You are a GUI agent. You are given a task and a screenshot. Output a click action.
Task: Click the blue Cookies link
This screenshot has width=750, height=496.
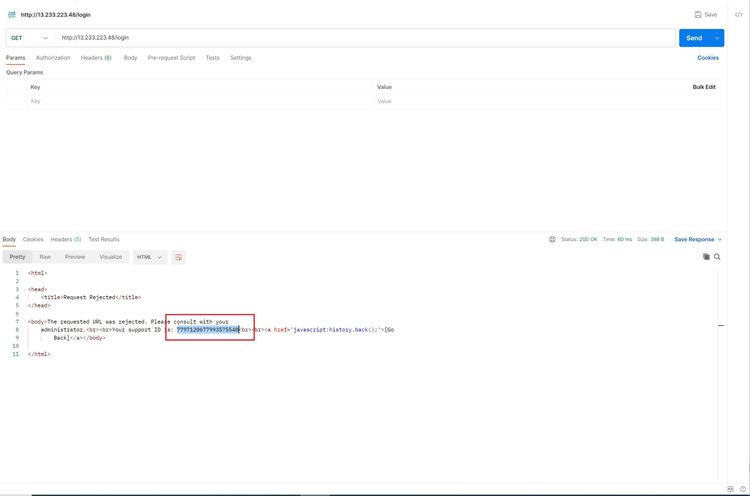[708, 58]
